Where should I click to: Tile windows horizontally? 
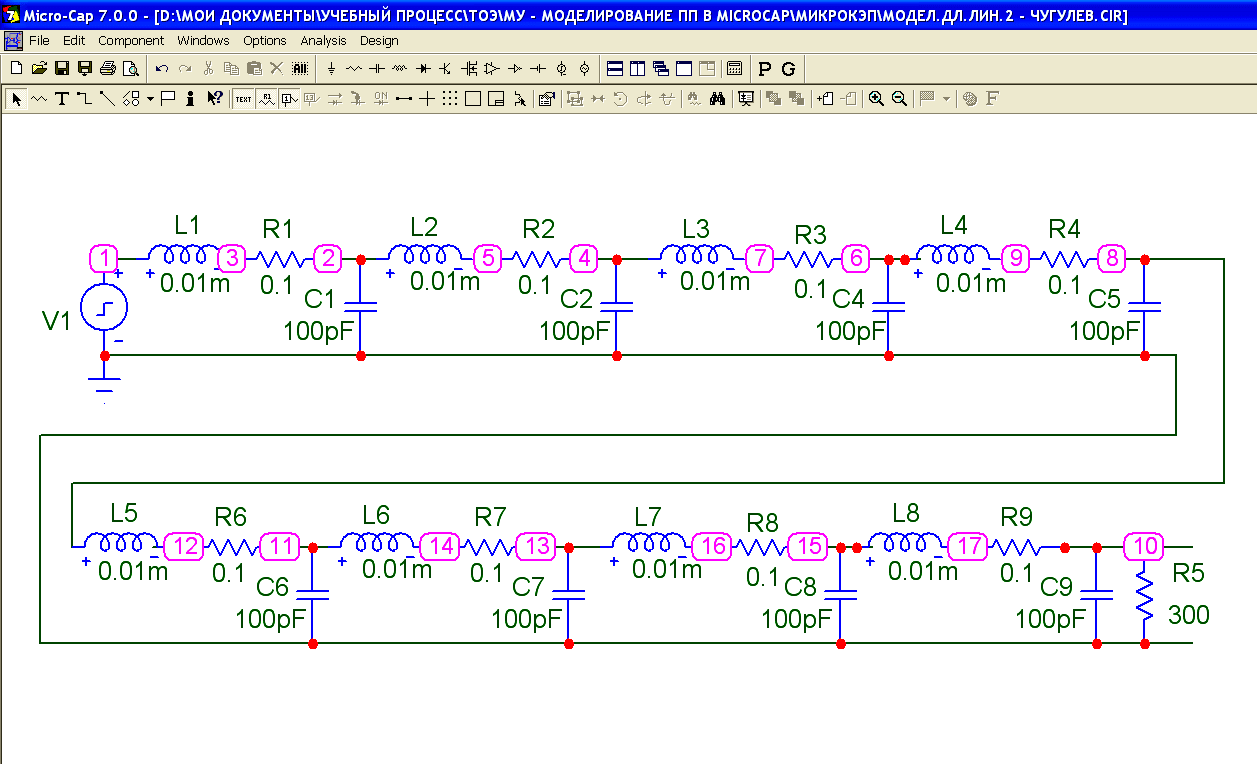click(615, 69)
